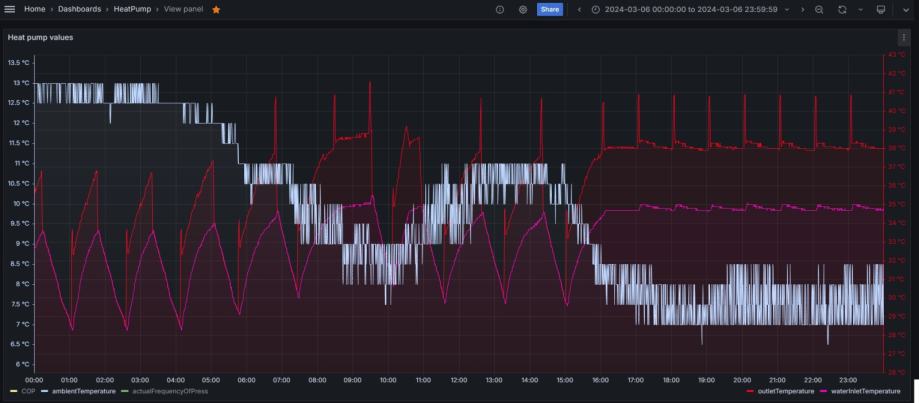
Task: Click the 18:00 x-axis label
Action: [670, 380]
